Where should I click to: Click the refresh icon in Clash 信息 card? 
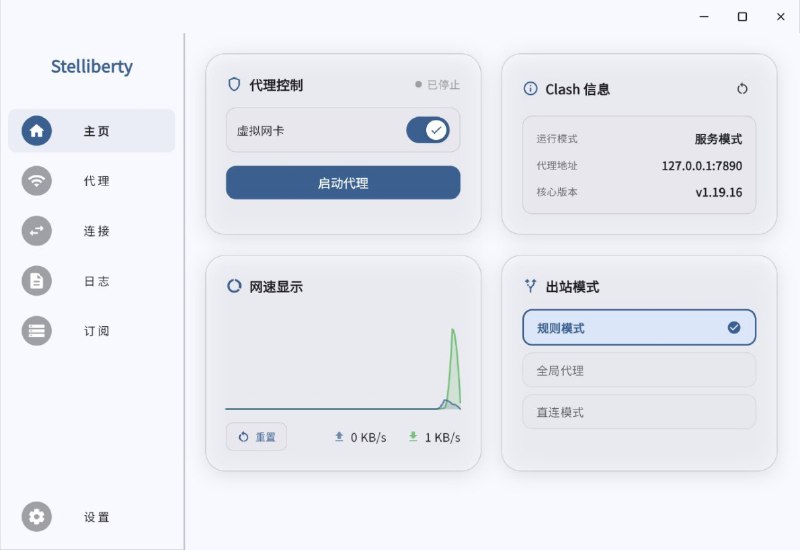[x=742, y=89]
